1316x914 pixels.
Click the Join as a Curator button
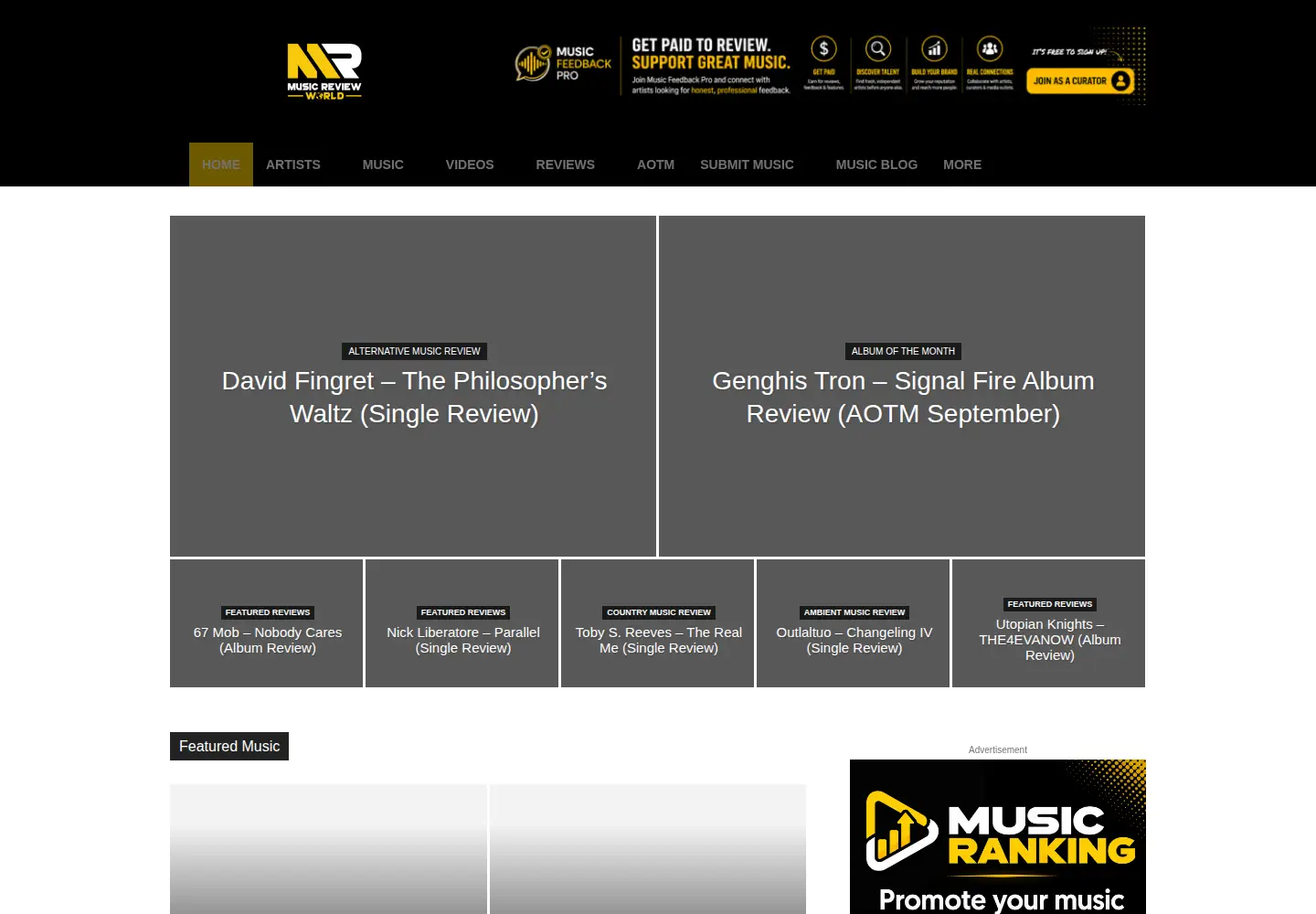coord(1080,81)
